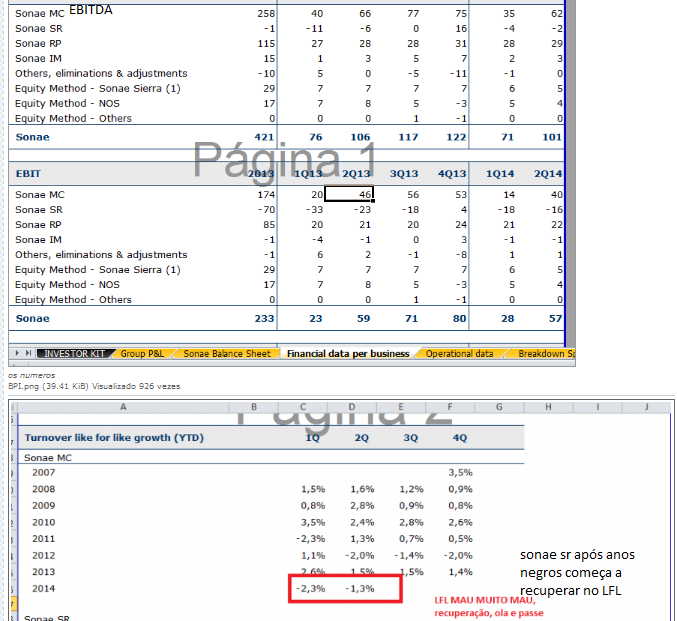677x621 pixels.
Task: Select column J header in lower spreadsheet
Action: click(x=646, y=407)
